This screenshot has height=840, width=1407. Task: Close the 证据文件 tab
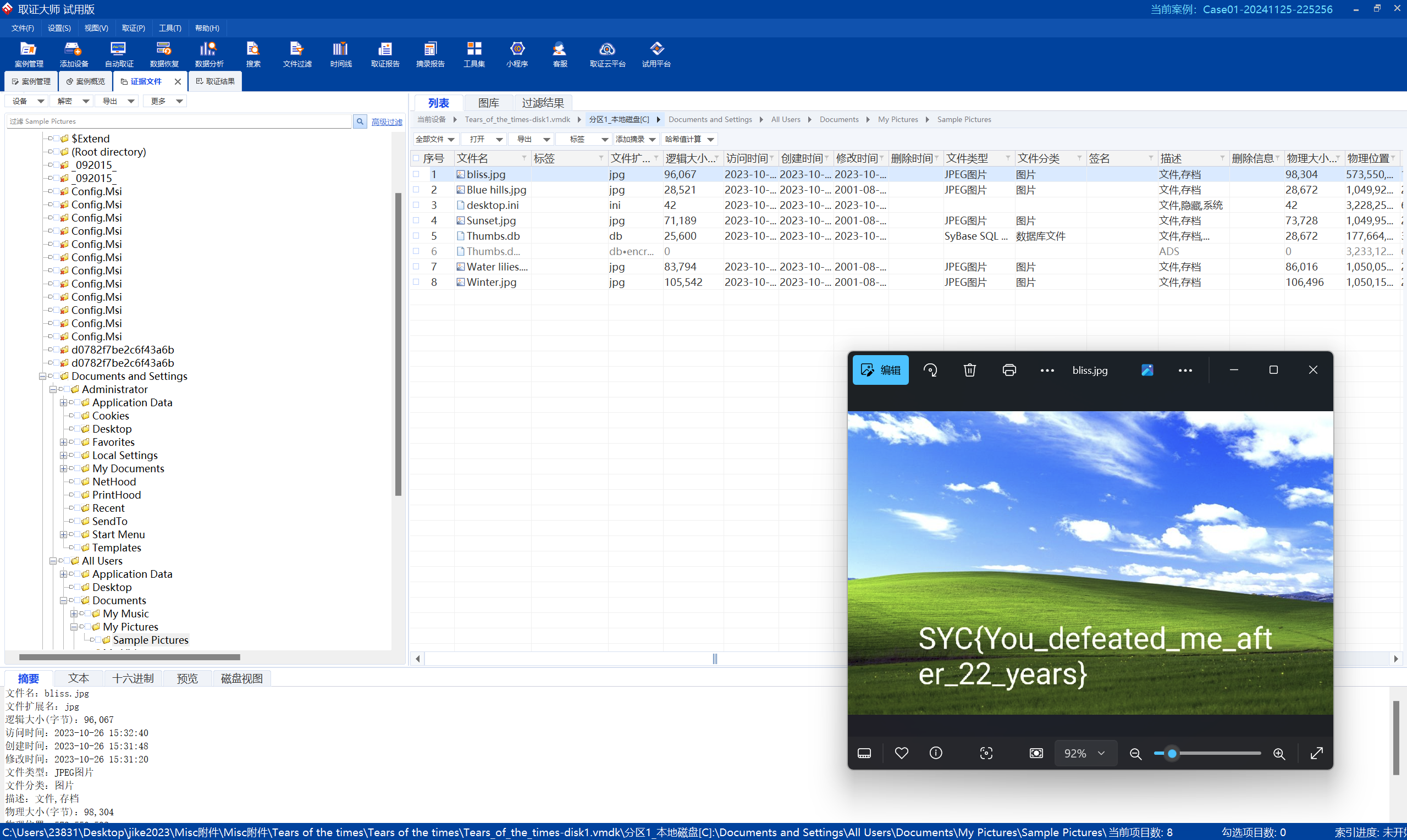pyautogui.click(x=178, y=81)
